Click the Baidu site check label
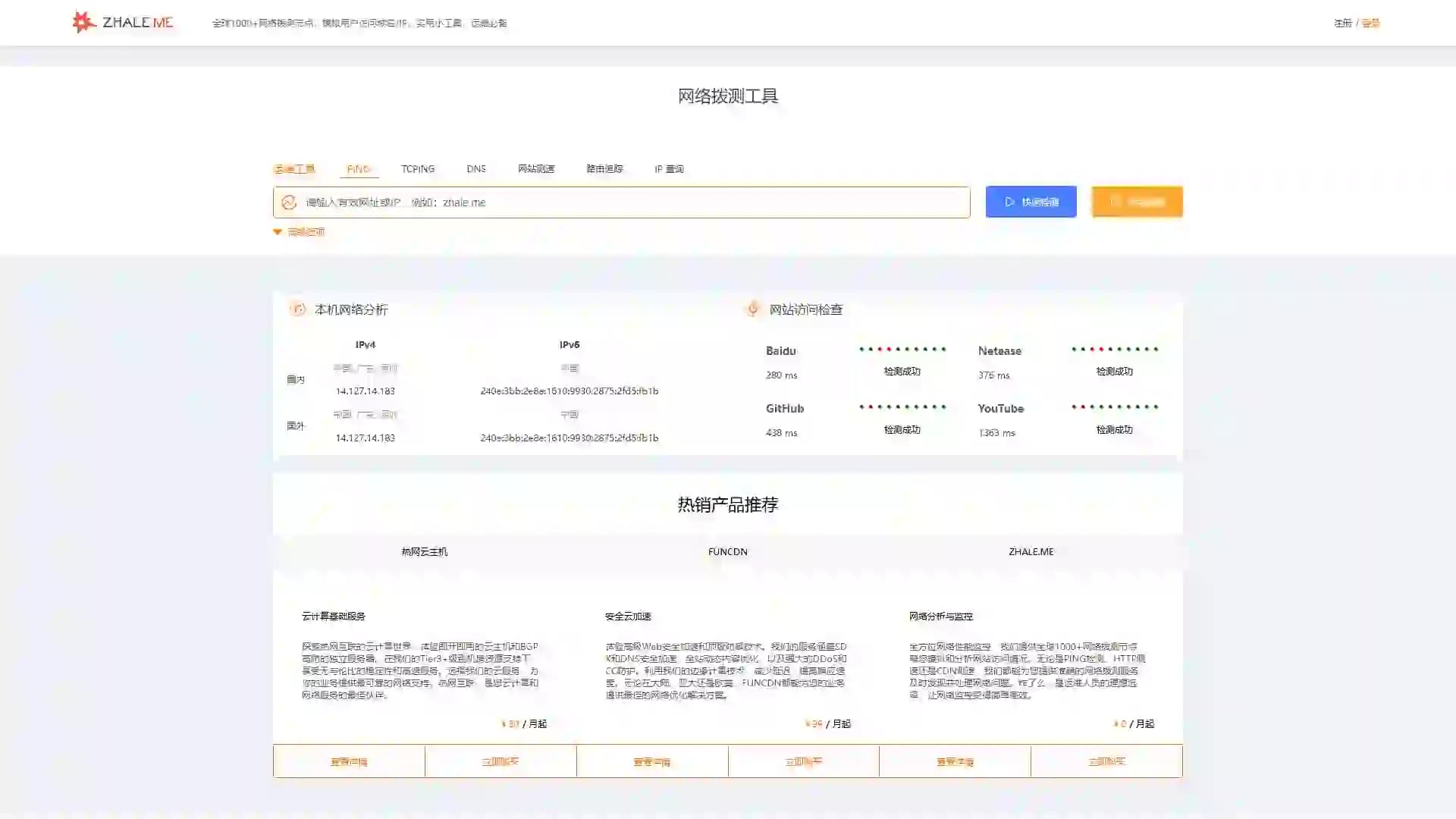 pyautogui.click(x=781, y=351)
